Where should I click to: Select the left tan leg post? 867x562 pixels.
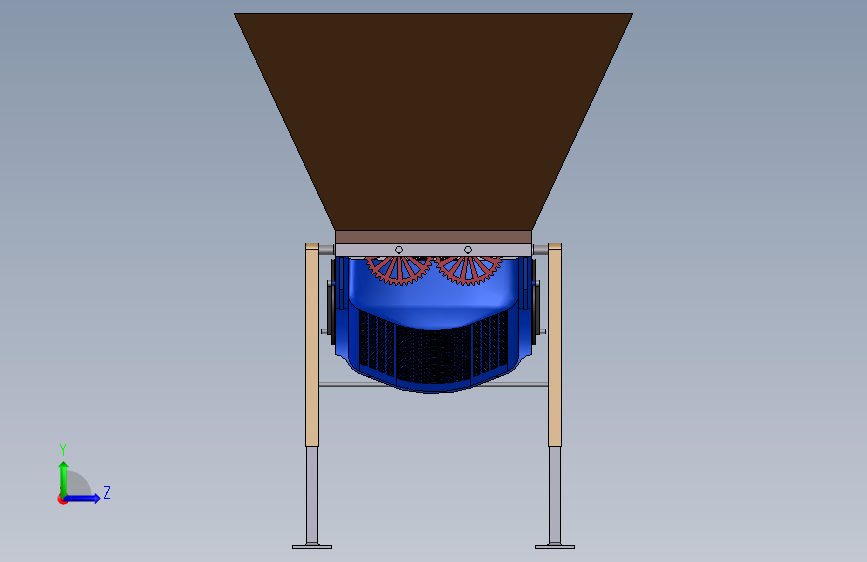pyautogui.click(x=312, y=345)
